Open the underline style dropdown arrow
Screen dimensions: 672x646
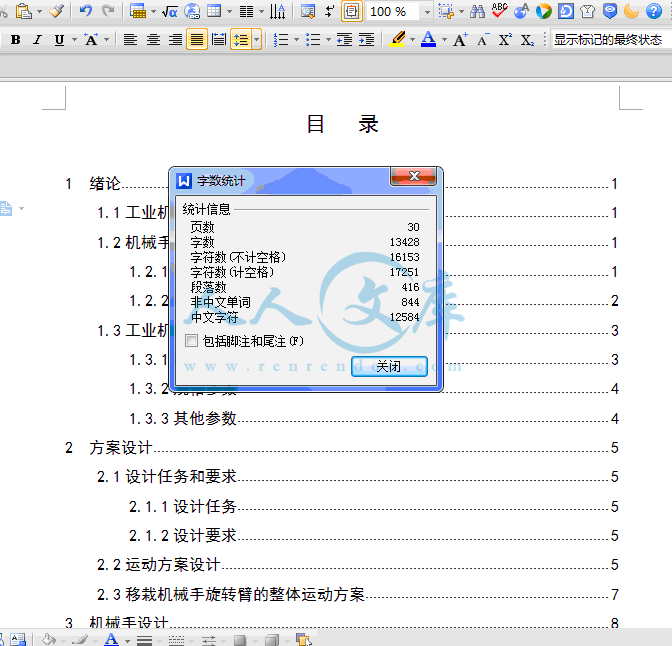pos(74,40)
